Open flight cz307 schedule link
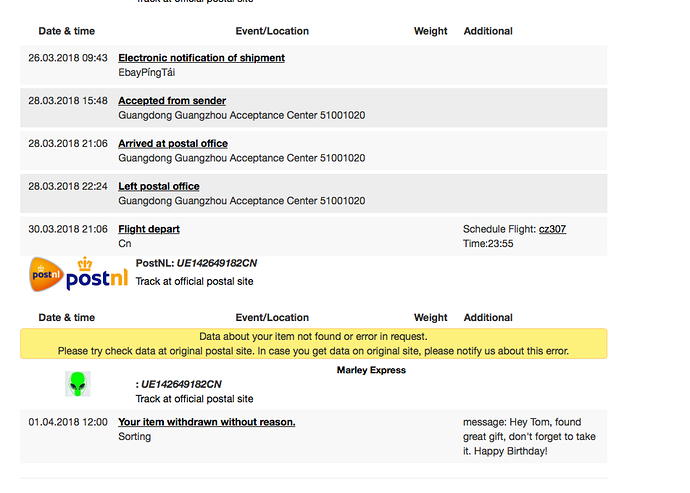This screenshot has width=690, height=493. click(552, 229)
